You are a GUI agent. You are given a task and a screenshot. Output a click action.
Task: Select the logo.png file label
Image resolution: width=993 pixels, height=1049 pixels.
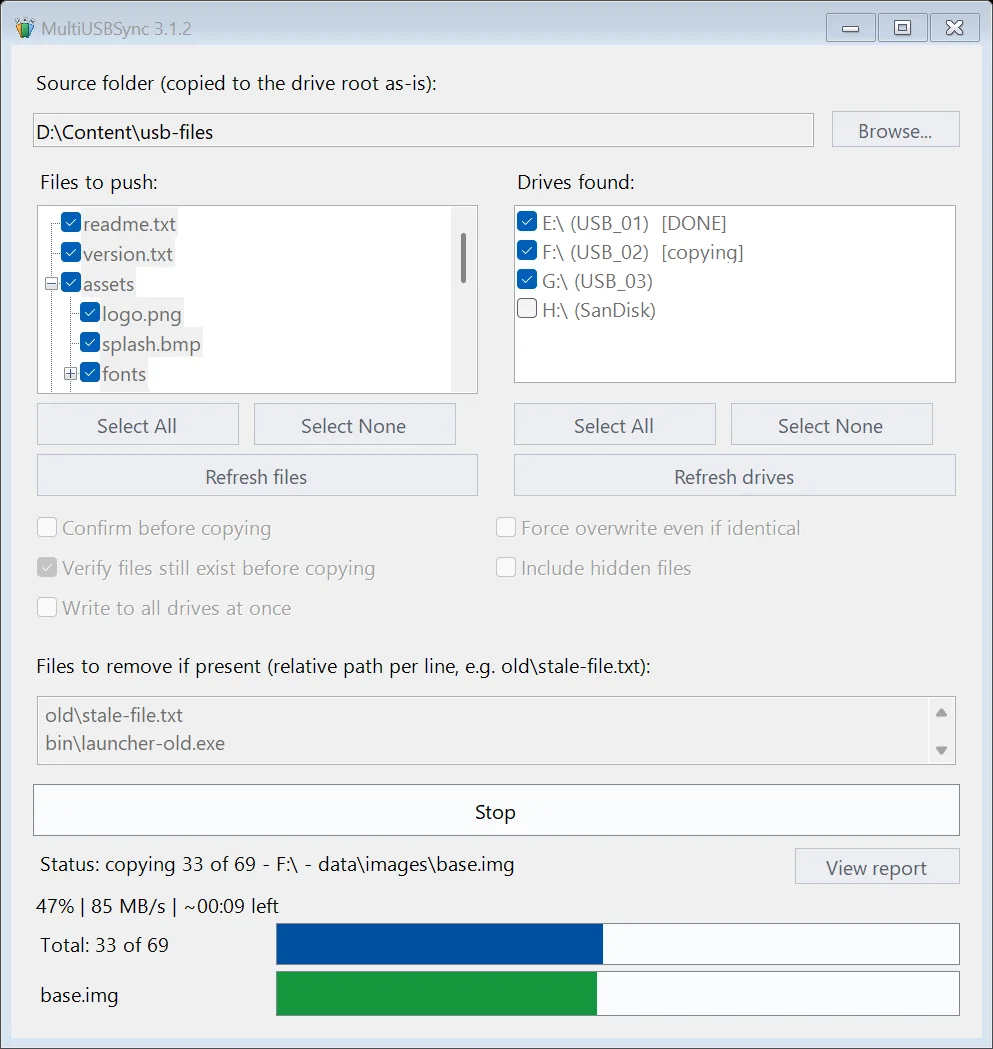pos(142,314)
